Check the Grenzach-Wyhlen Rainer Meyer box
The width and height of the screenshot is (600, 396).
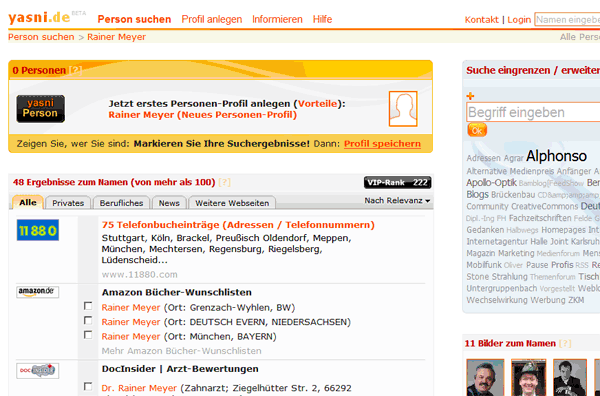click(x=88, y=306)
